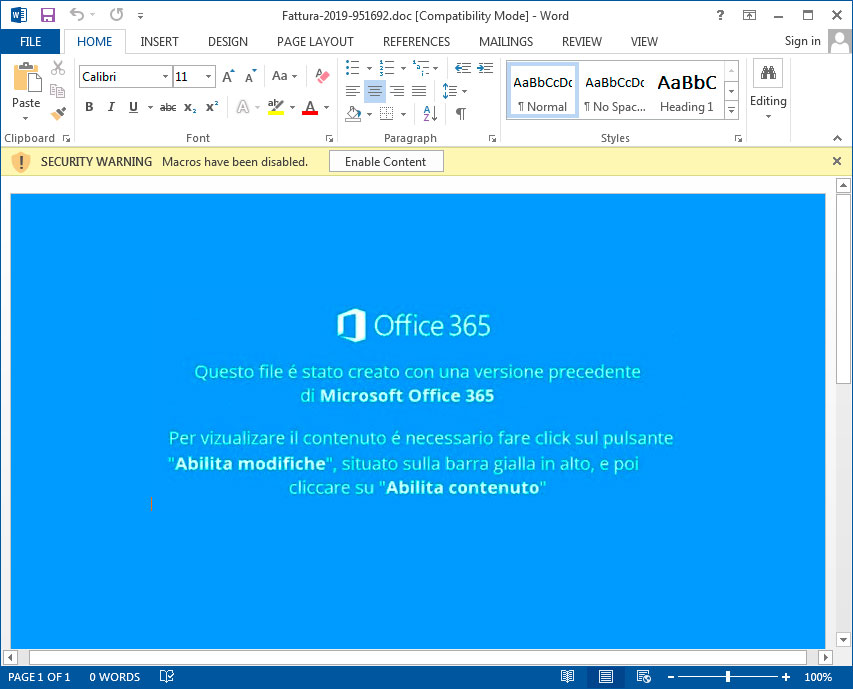This screenshot has width=853, height=689.
Task: Toggle Italic formatting
Action: coord(111,107)
